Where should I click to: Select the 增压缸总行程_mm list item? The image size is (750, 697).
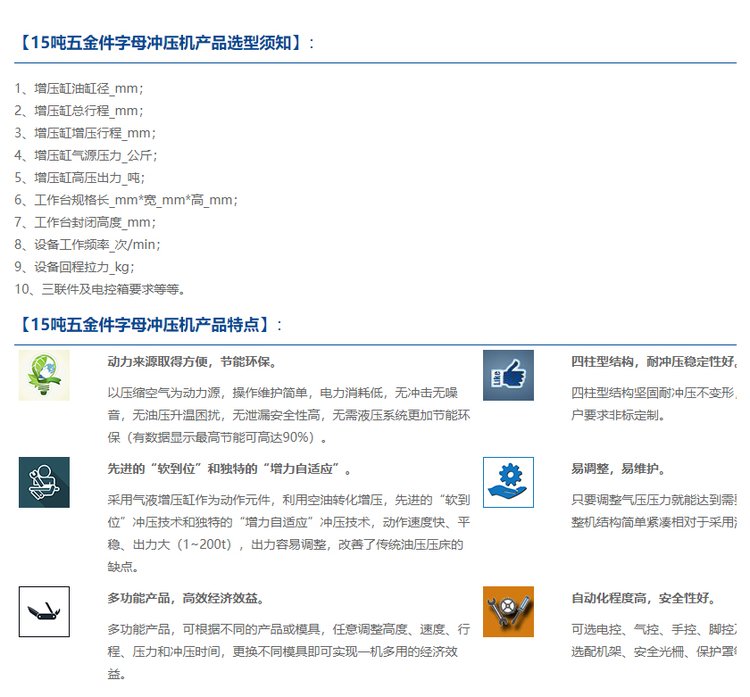point(80,111)
